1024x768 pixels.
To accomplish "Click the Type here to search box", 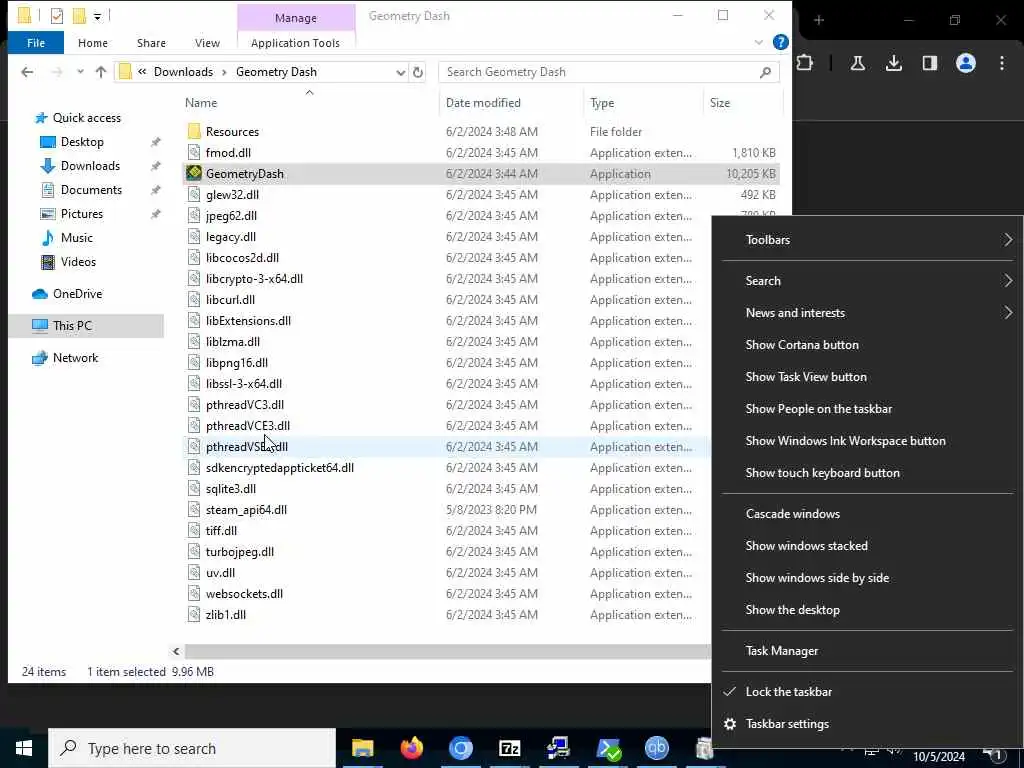I will tap(192, 748).
